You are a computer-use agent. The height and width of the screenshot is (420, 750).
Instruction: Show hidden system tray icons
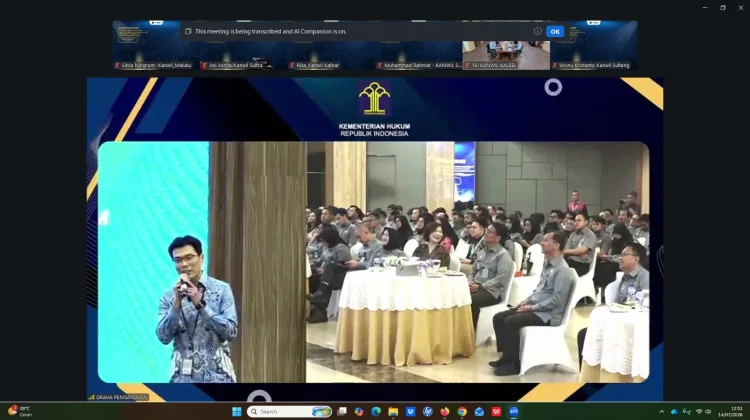coord(662,411)
